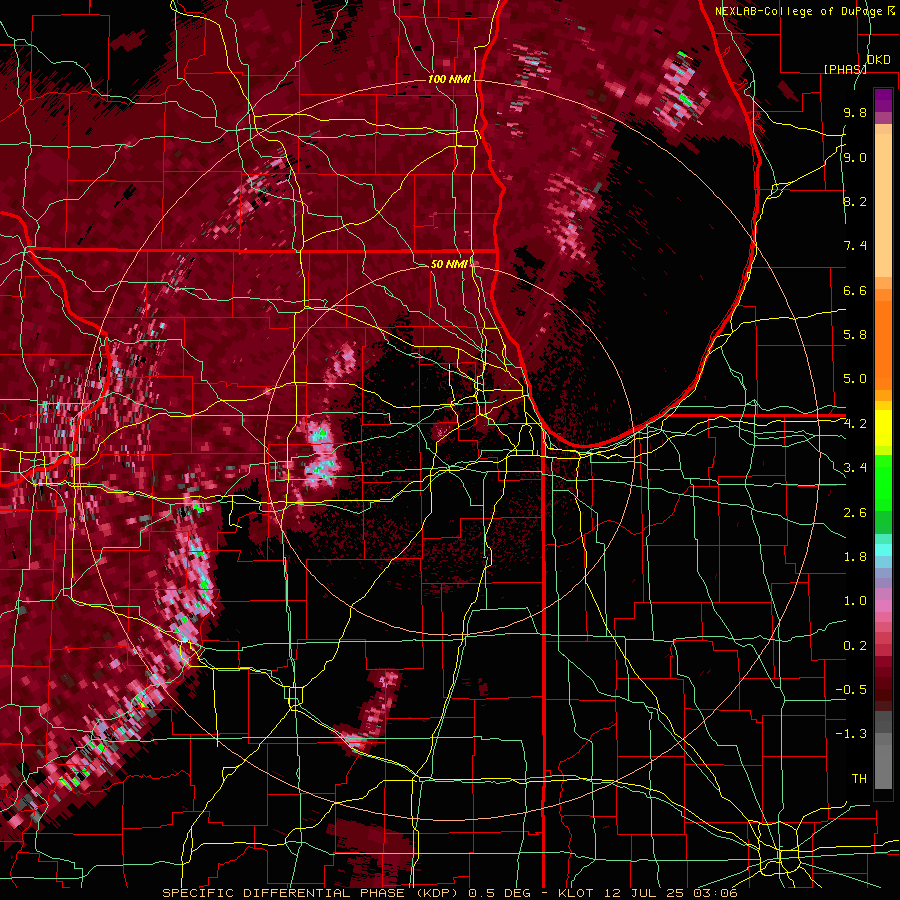This screenshot has width=900, height=900.
Task: Click the 9.0 value on color scale
Action: 855,157
